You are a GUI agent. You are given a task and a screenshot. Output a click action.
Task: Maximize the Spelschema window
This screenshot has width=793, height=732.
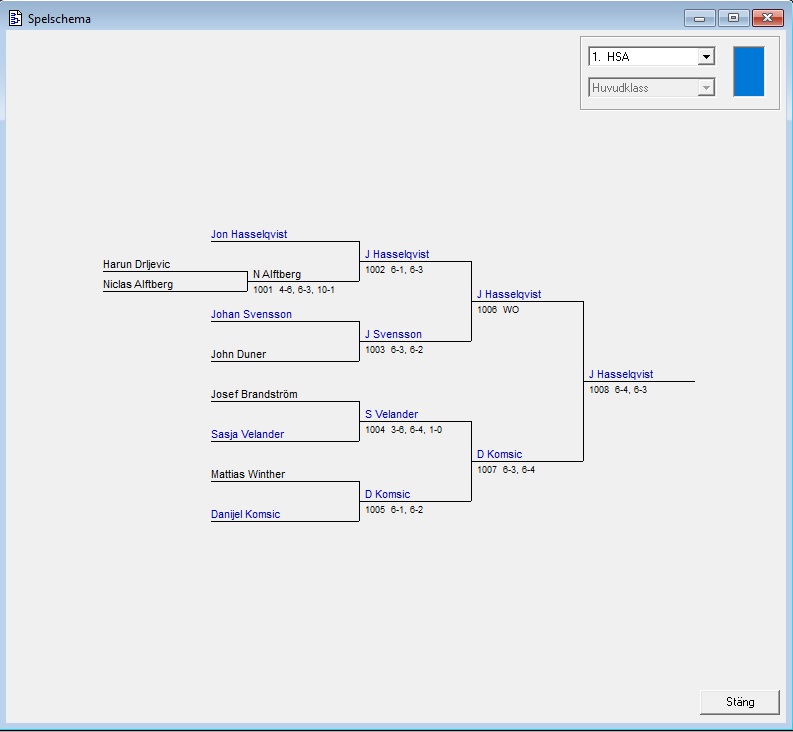point(733,18)
